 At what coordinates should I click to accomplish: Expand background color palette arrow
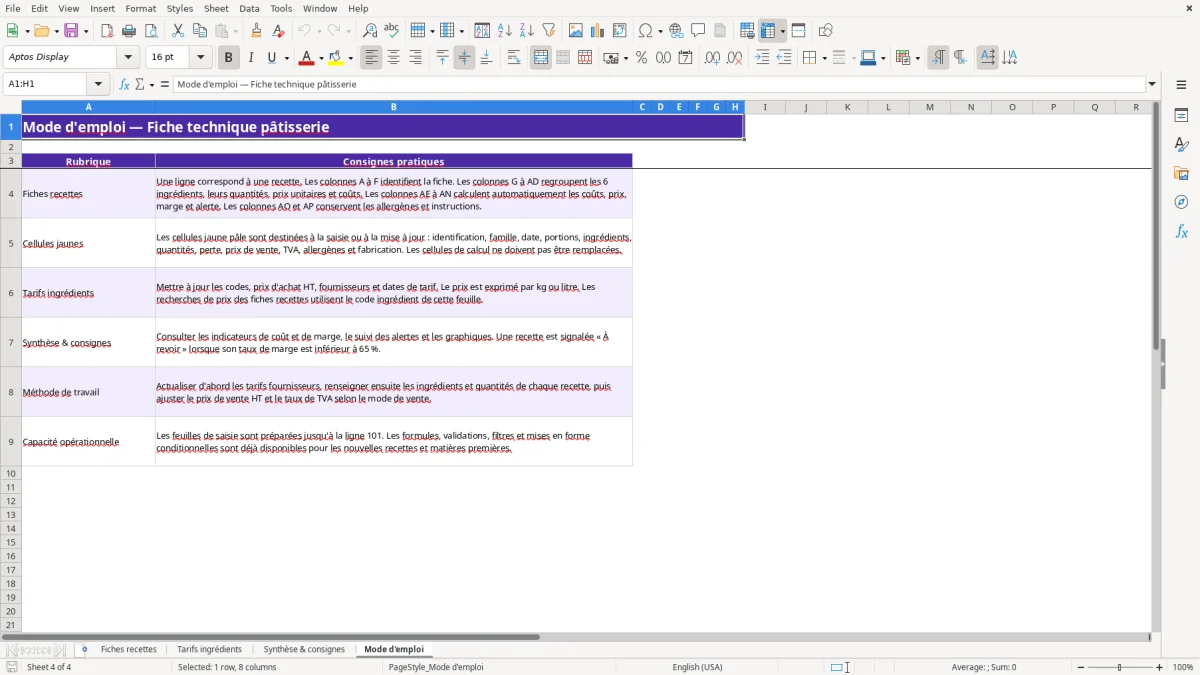(350, 58)
